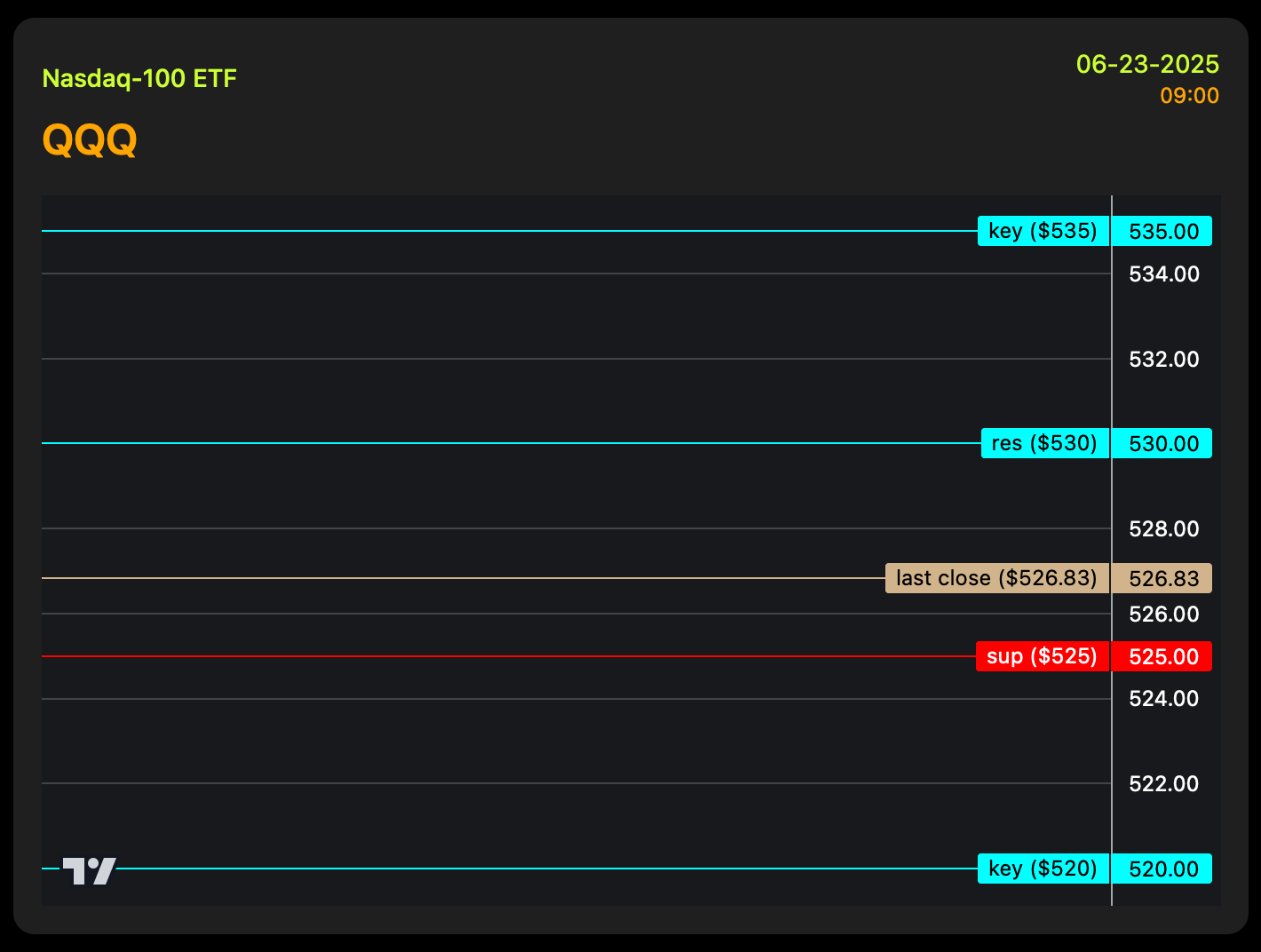Click the 06-23-2025 date text
This screenshot has width=1261, height=952.
(x=1147, y=64)
